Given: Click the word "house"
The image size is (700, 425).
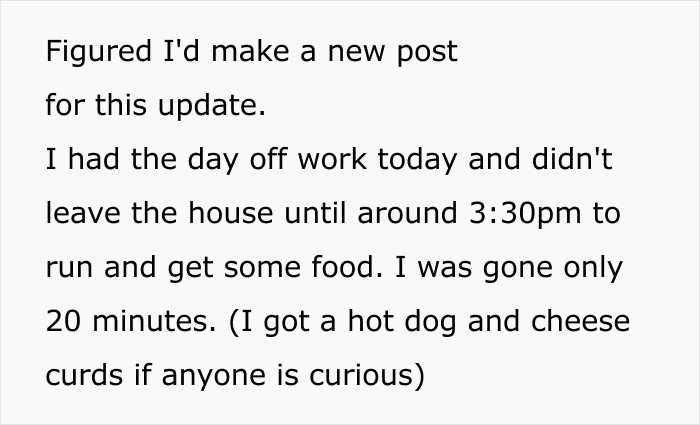Looking at the screenshot, I should pos(230,213).
